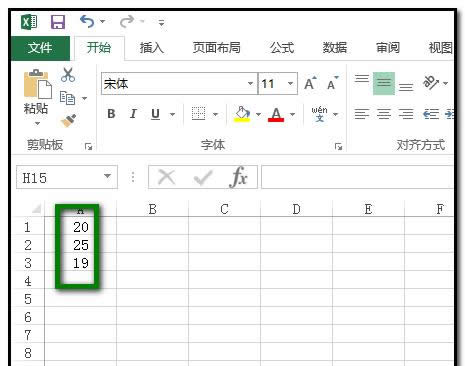Toggle Bold formatting
This screenshot has height=366, width=465.
coord(111,114)
